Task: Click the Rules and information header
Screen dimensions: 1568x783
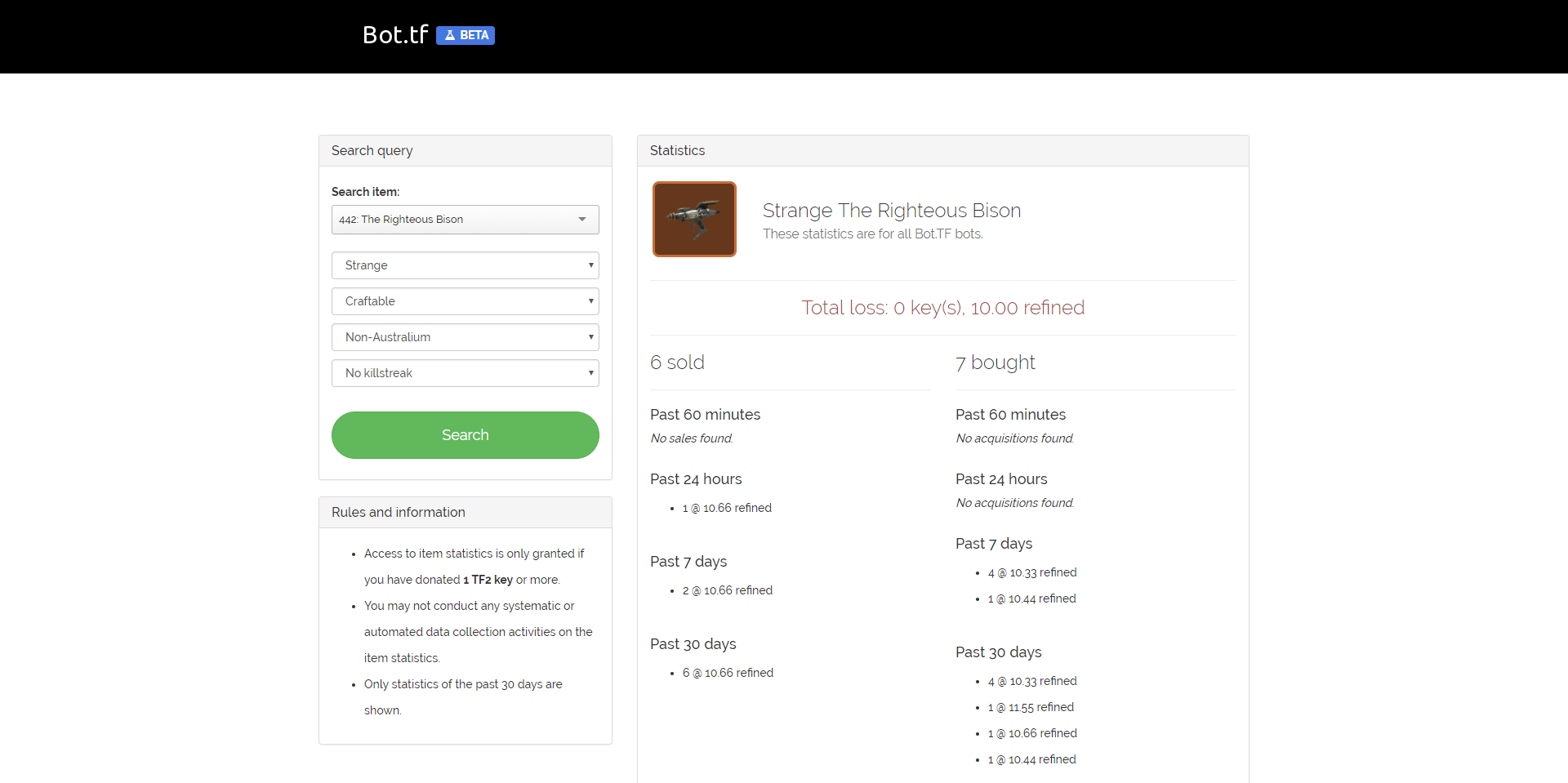Action: click(x=465, y=513)
